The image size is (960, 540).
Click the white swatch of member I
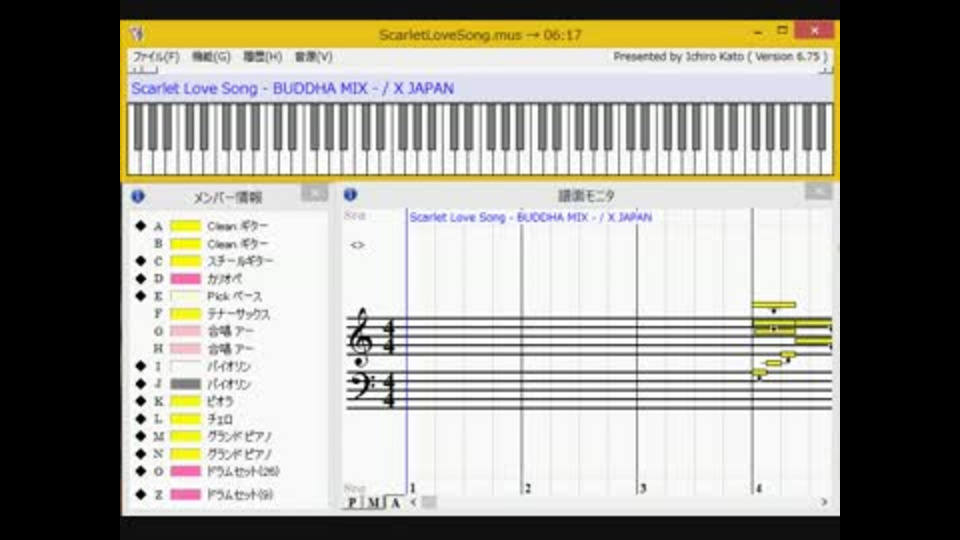[186, 367]
